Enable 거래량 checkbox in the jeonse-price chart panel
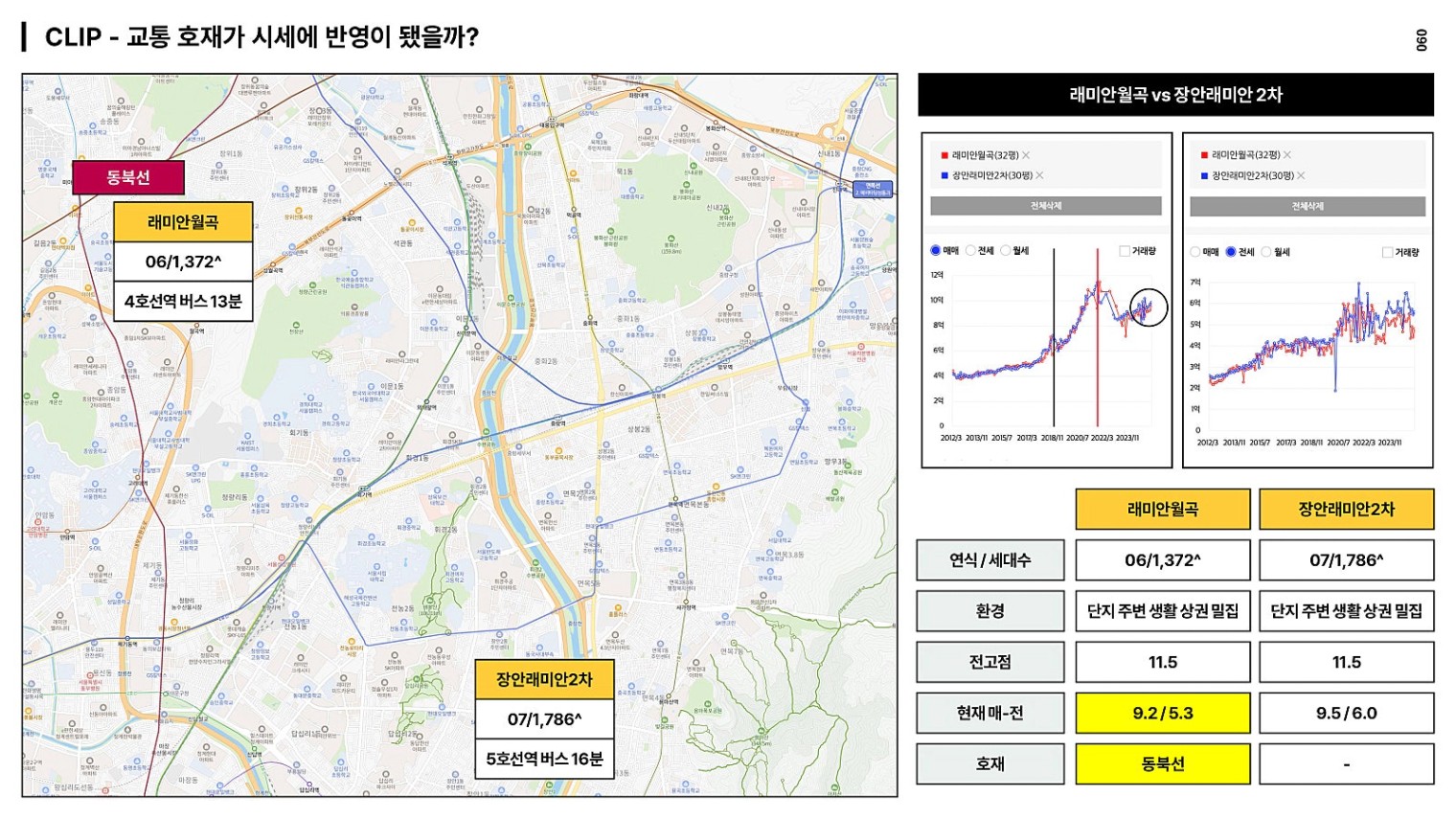Image resolution: width=1456 pixels, height=819 pixels. (1387, 252)
